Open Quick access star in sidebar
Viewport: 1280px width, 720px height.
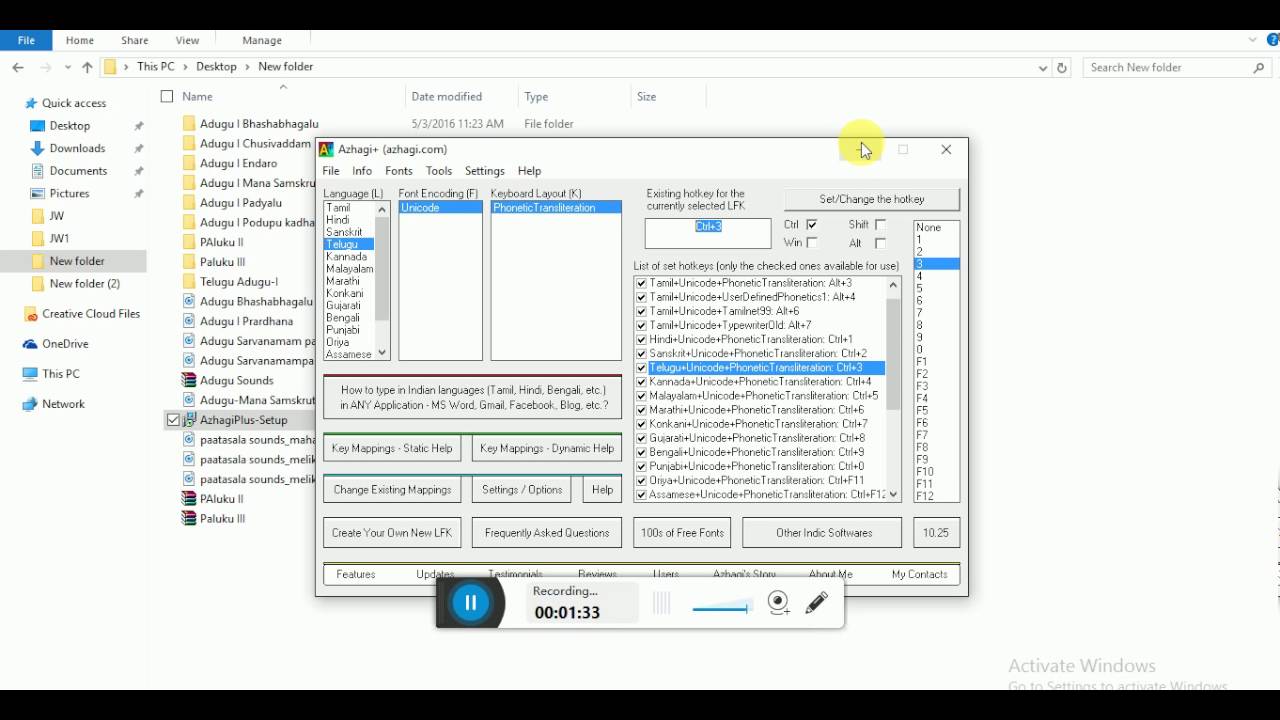click(31, 103)
